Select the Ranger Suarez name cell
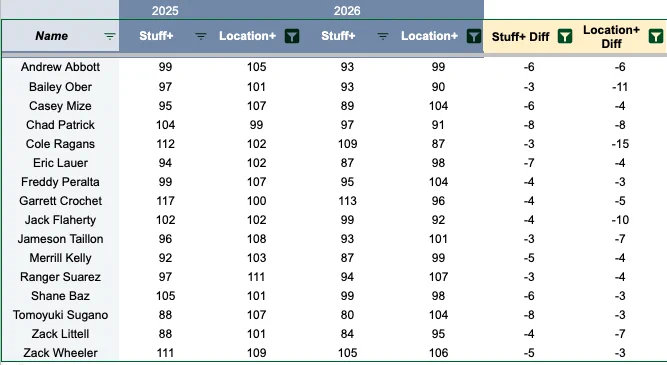The image size is (667, 365). 60,277
